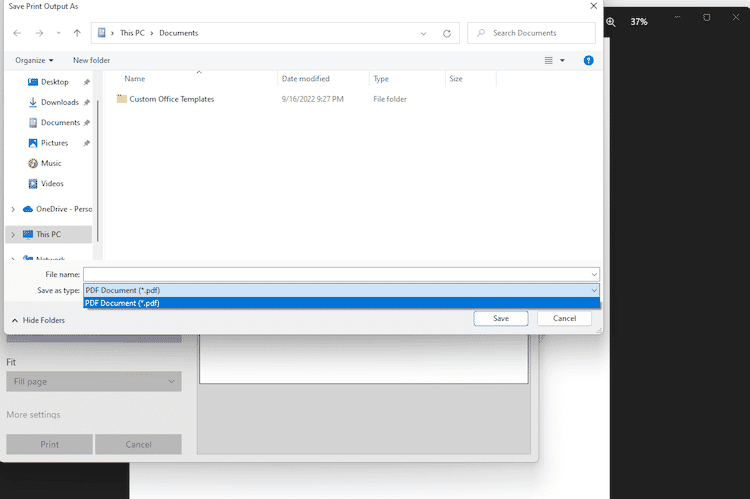Collapse the pane with Hide Folders
The height and width of the screenshot is (499, 750).
(x=38, y=320)
